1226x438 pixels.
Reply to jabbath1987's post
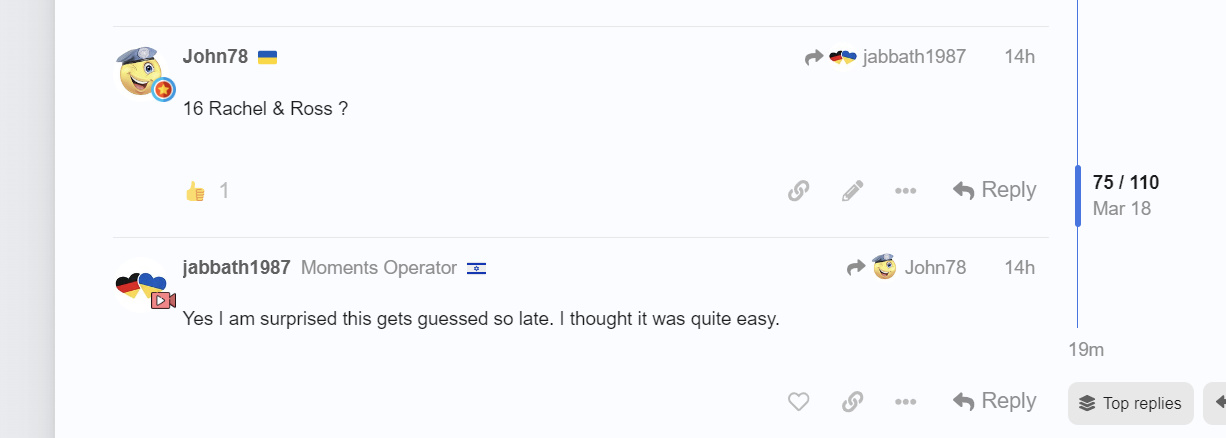point(994,401)
